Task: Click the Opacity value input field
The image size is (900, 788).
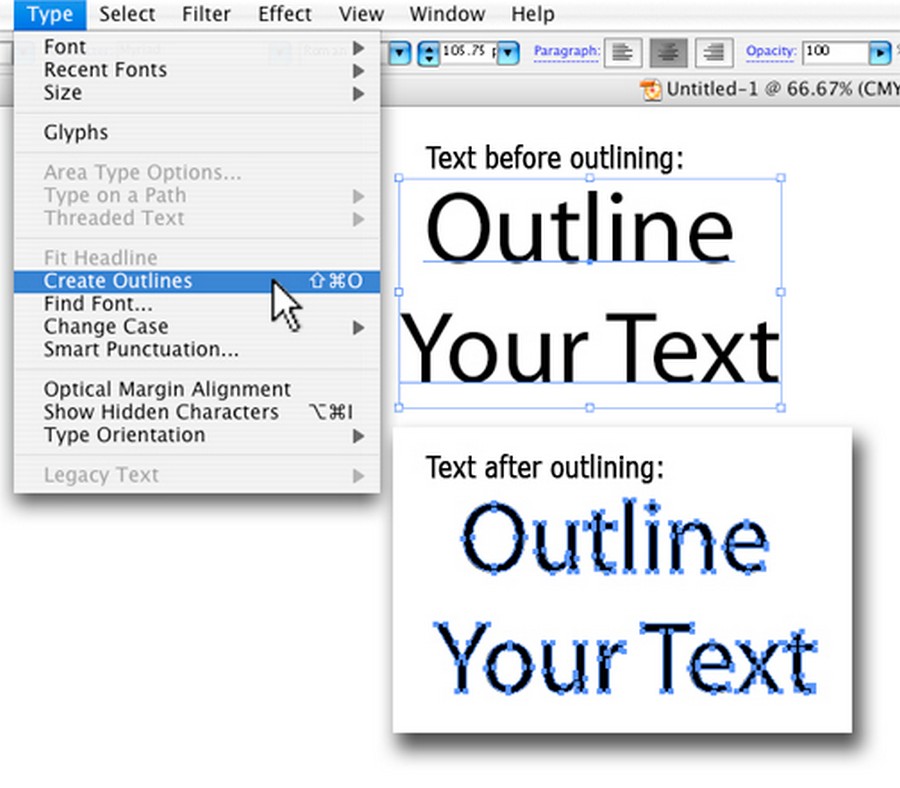Action: tap(835, 52)
